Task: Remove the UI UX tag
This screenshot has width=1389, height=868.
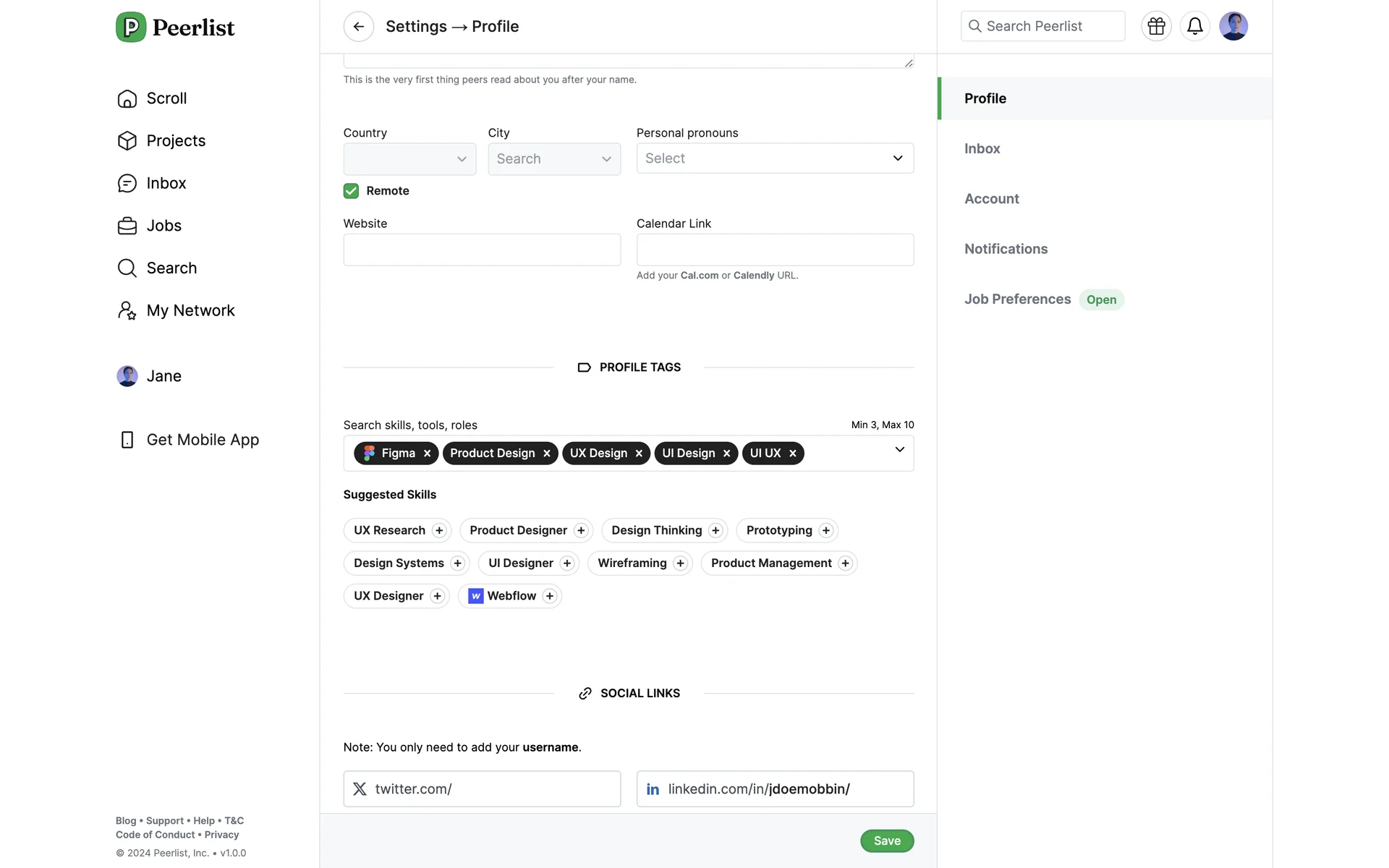Action: click(793, 454)
